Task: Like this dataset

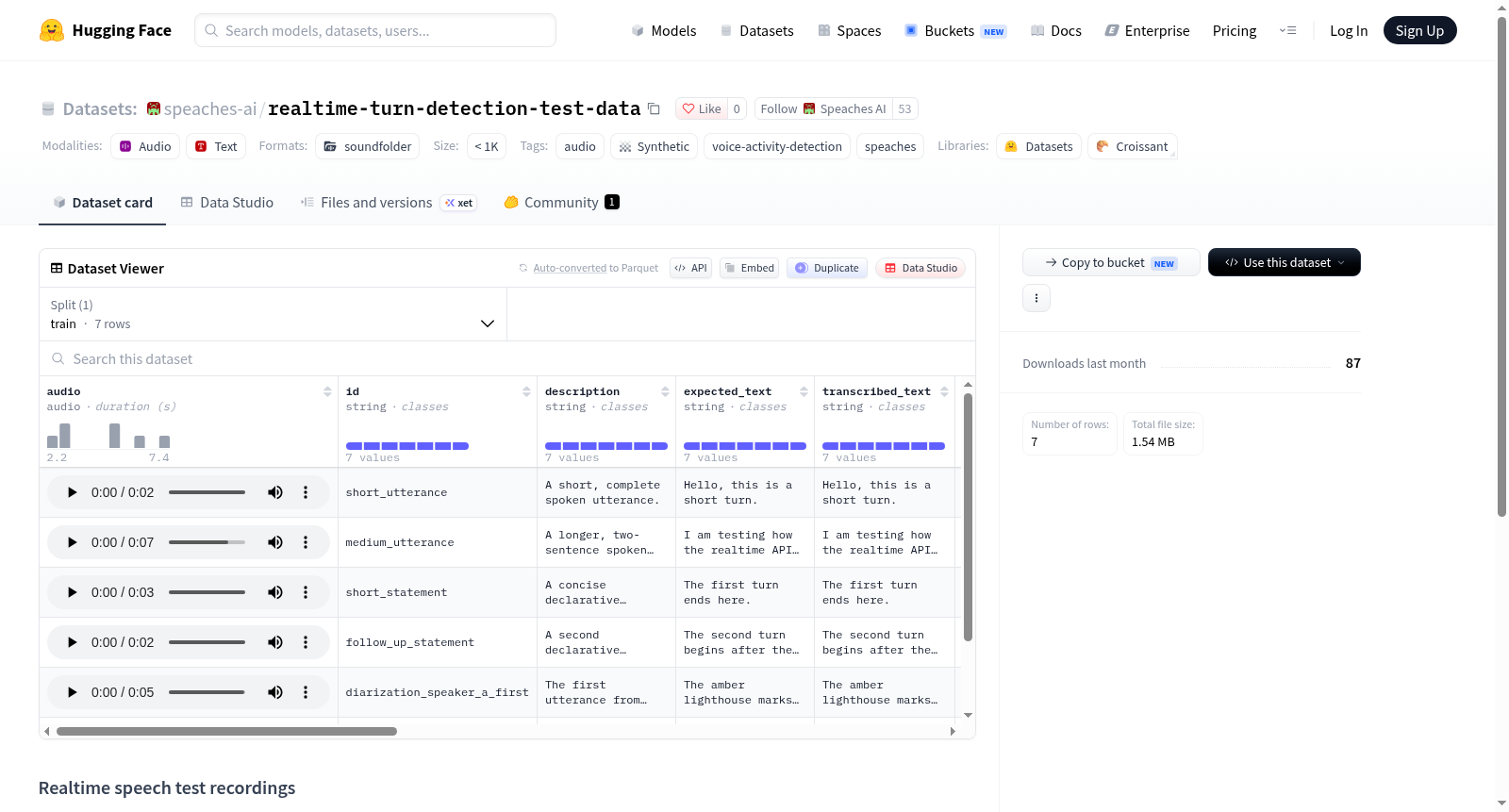Action: click(x=702, y=108)
